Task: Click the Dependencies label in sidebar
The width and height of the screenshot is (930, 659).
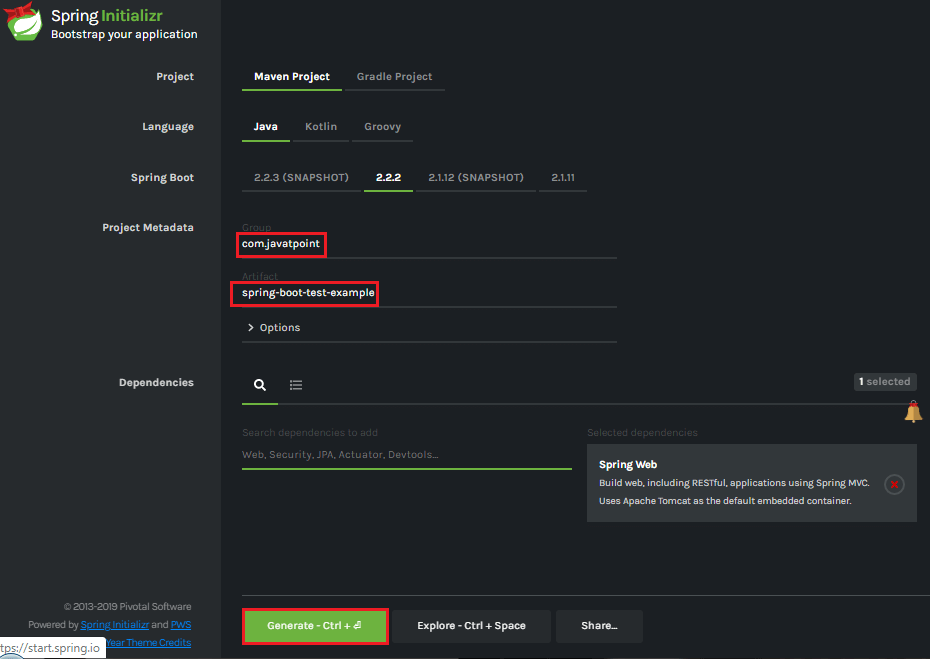Action: (158, 382)
